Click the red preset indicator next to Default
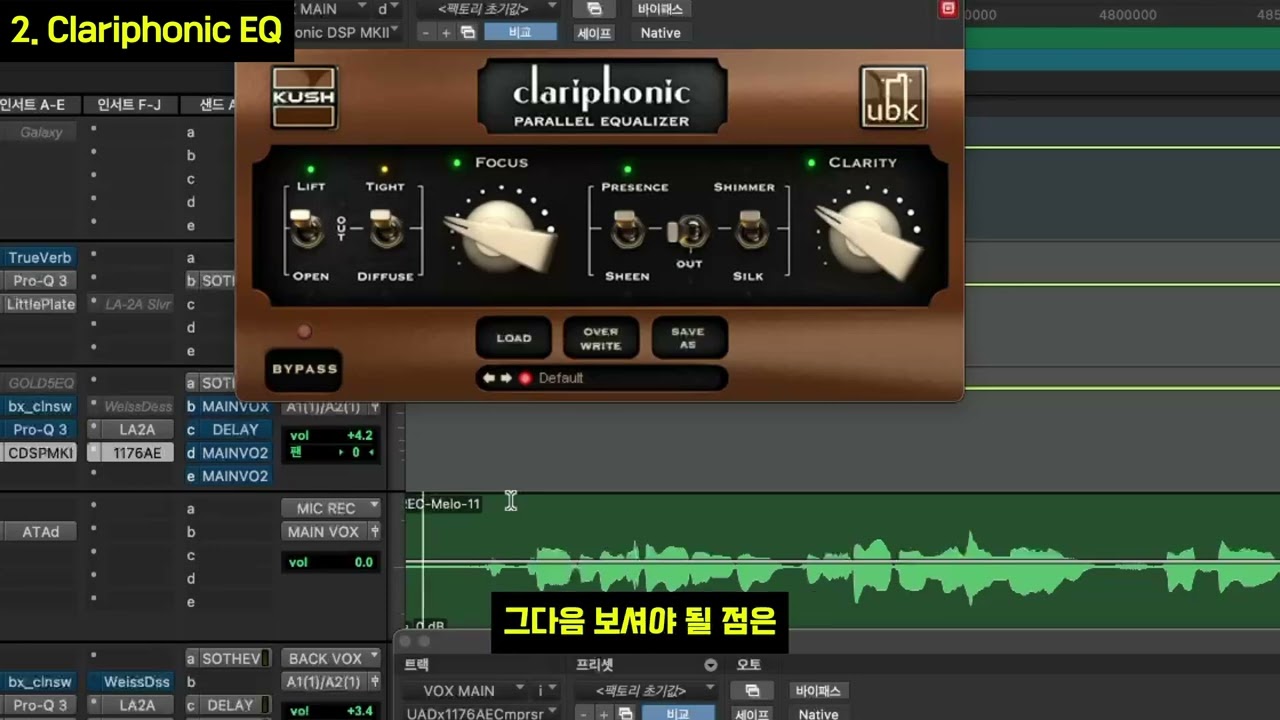This screenshot has height=720, width=1280. tap(525, 378)
